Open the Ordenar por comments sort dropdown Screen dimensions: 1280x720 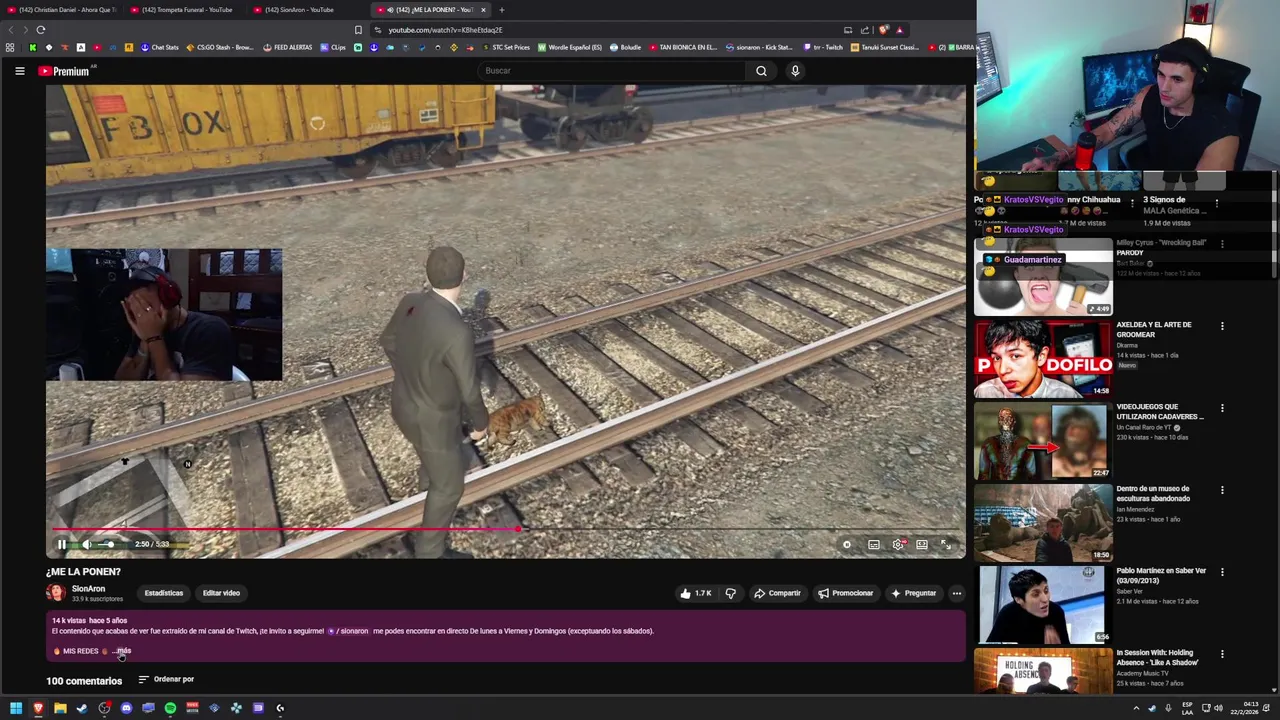166,679
